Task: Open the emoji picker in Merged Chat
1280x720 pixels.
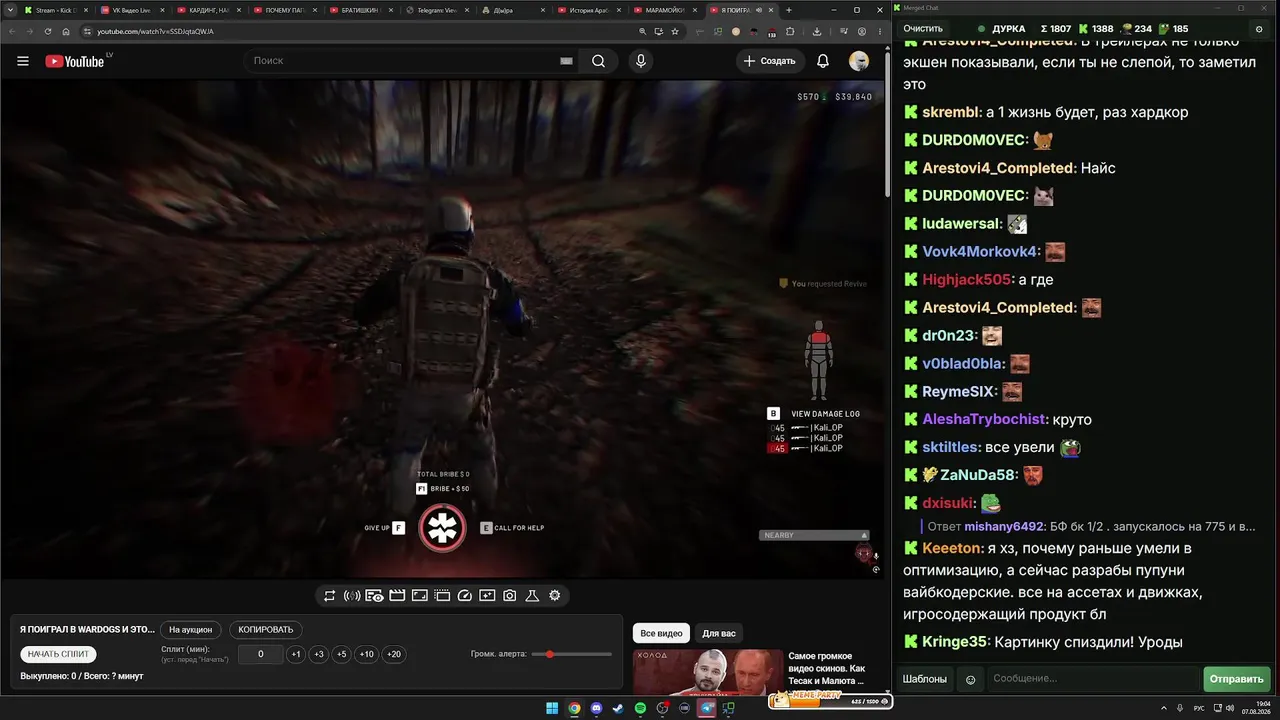Action: pos(970,680)
